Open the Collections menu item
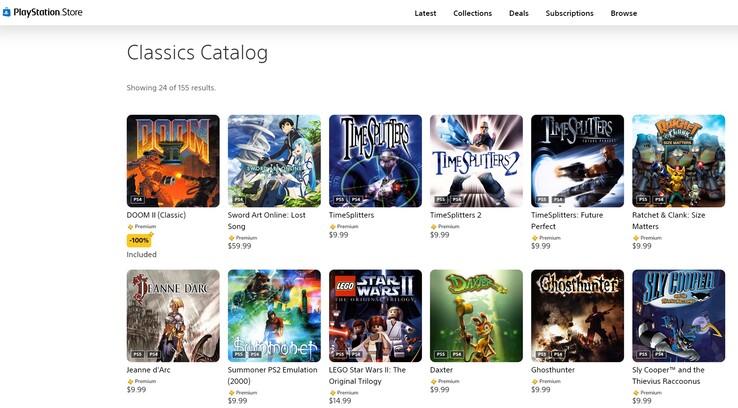The width and height of the screenshot is (738, 408). coord(472,13)
